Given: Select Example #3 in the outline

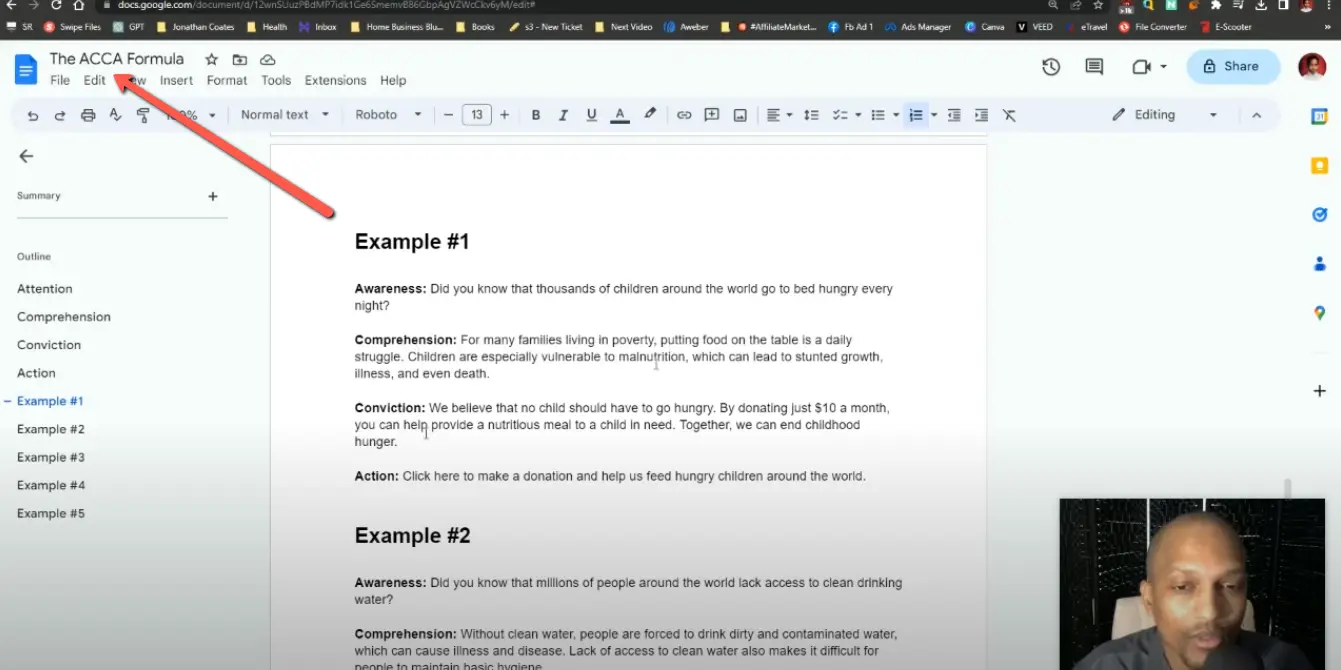Looking at the screenshot, I should coord(50,457).
